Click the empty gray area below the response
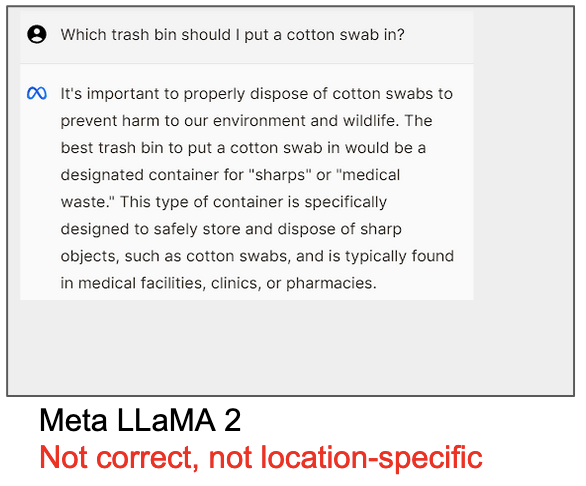The width and height of the screenshot is (586, 486). [x=247, y=346]
